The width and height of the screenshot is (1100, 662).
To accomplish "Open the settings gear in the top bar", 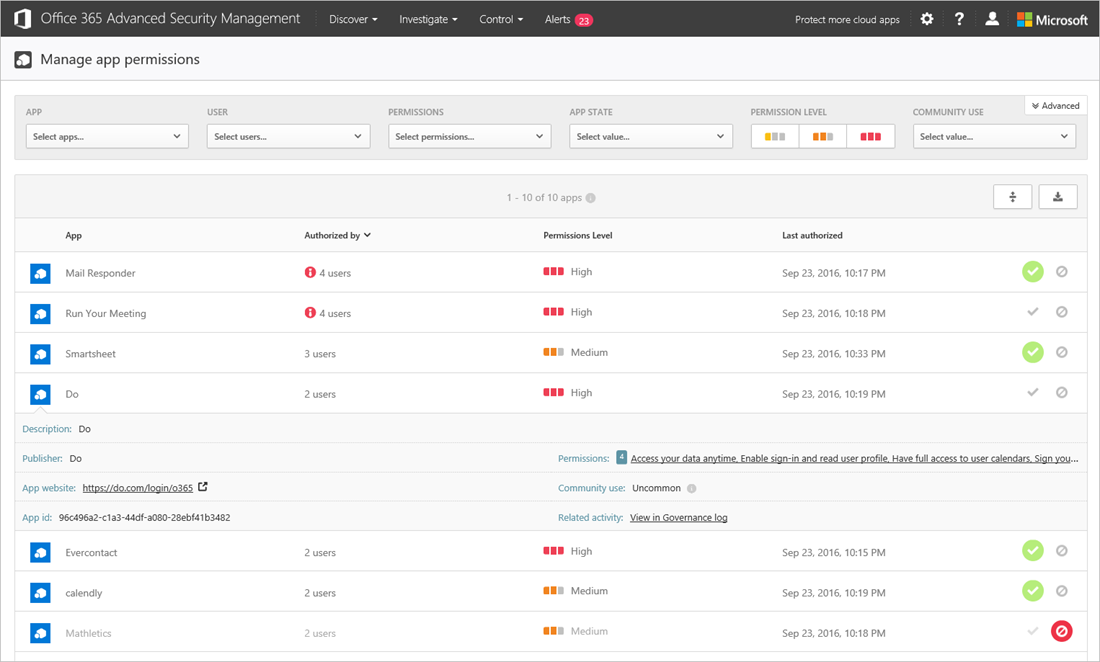I will [x=926, y=18].
